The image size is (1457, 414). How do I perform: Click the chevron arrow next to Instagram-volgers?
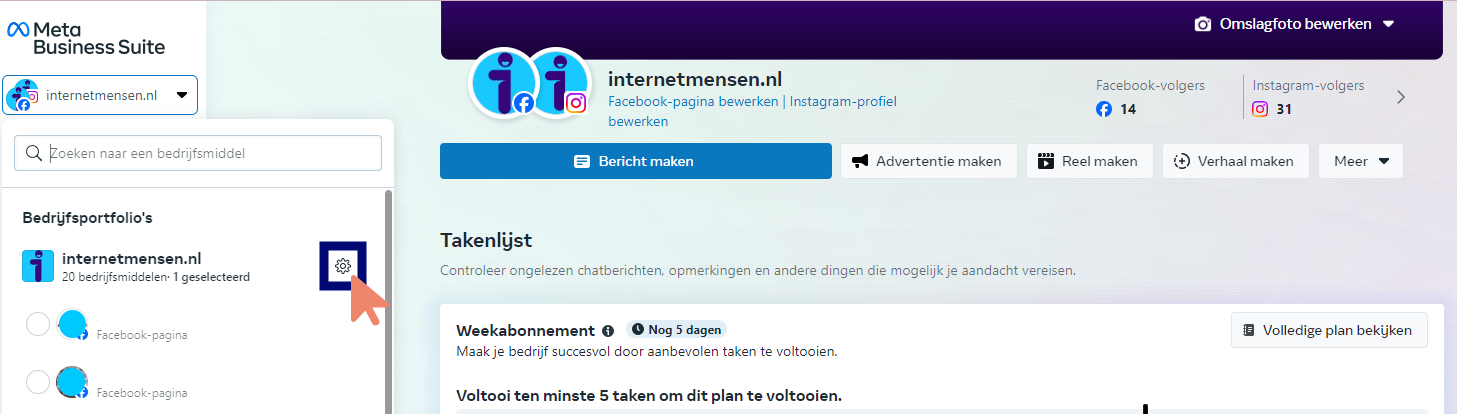[1401, 97]
